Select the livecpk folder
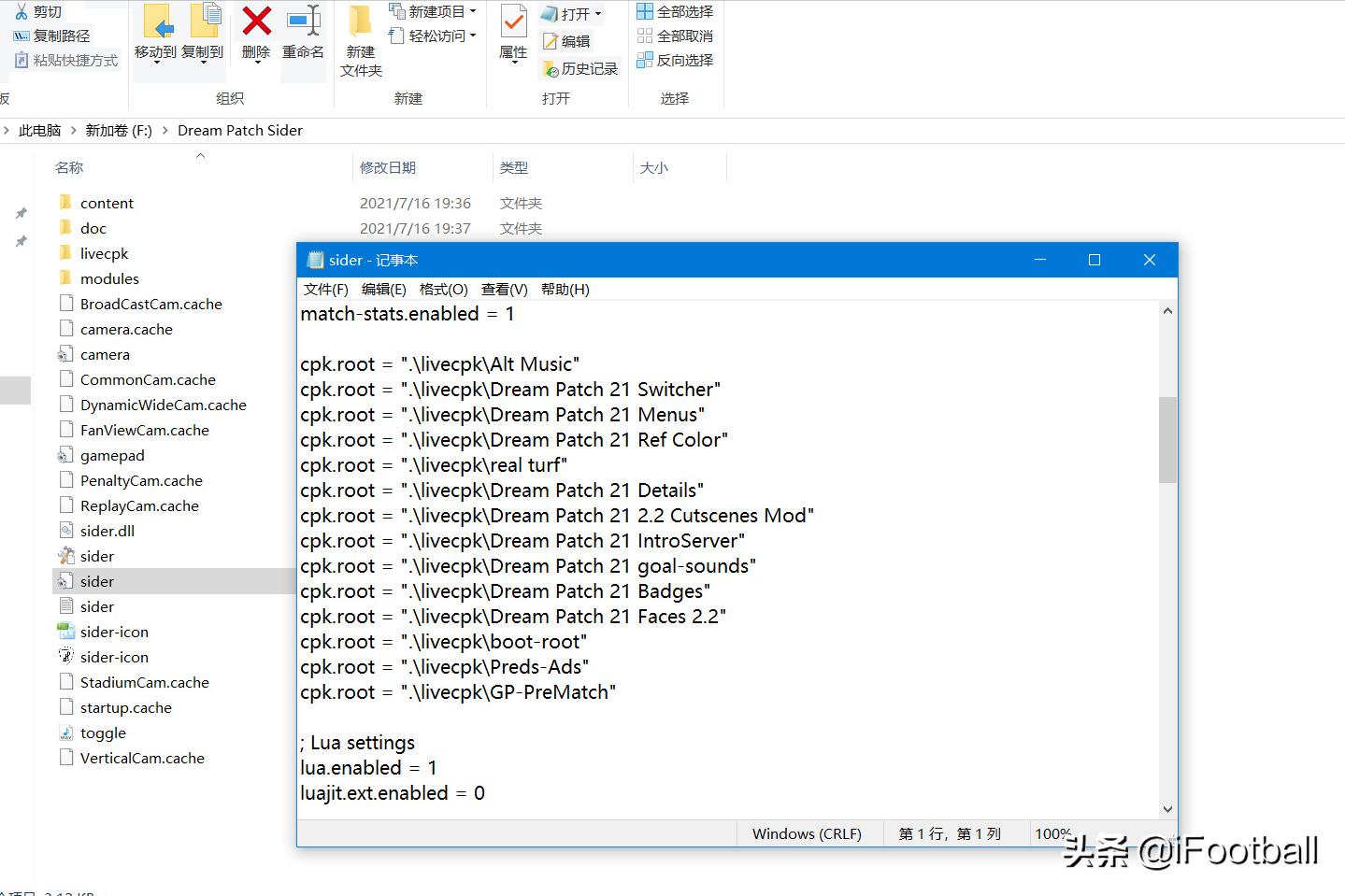The height and width of the screenshot is (896, 1345). (104, 254)
